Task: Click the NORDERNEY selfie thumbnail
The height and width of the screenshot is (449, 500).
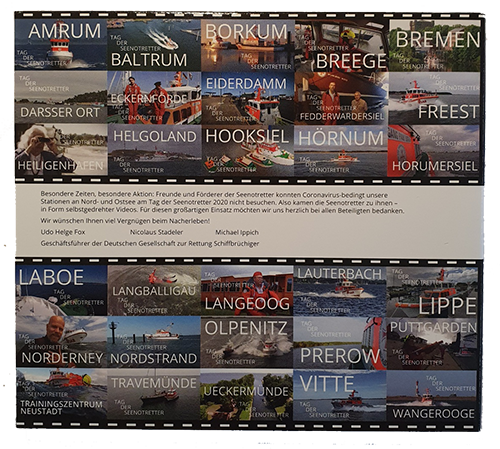Action: pos(62,342)
